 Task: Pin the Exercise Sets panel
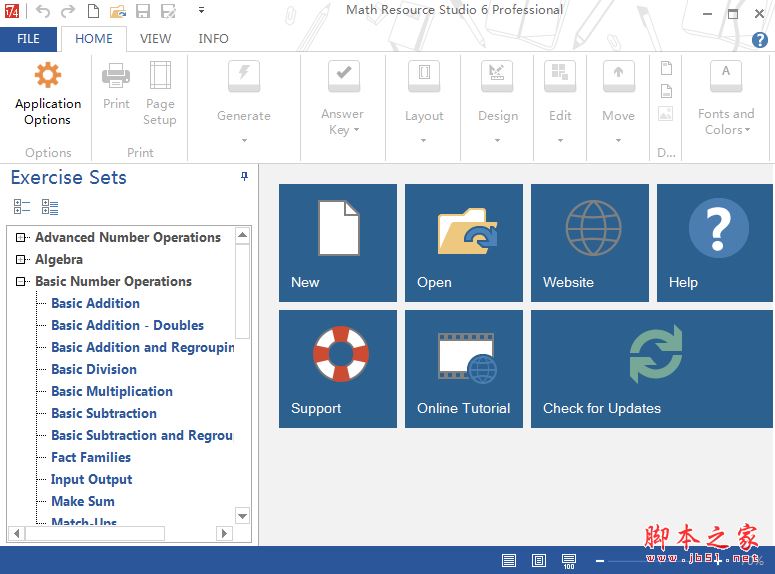pos(244,176)
